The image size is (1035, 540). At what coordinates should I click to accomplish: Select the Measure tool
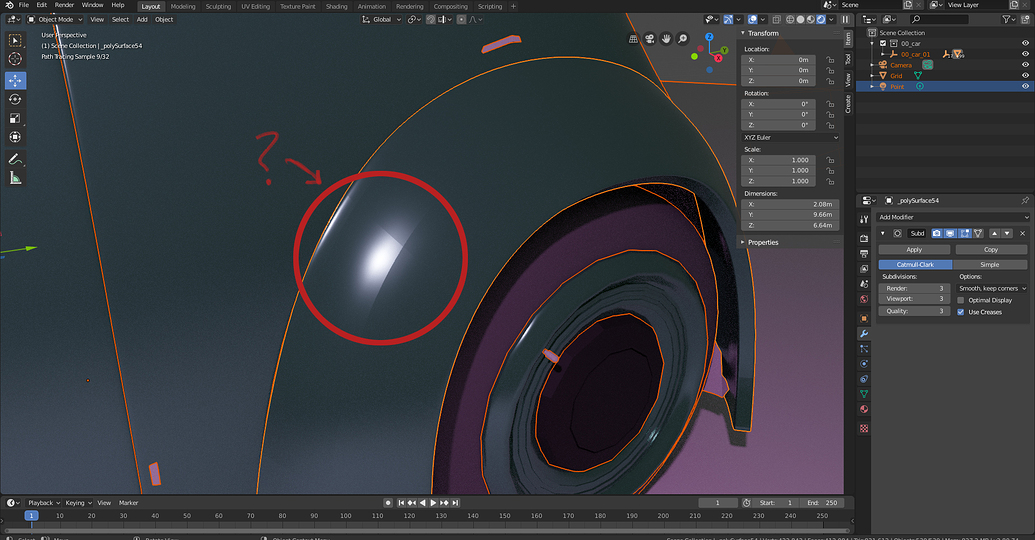click(15, 178)
